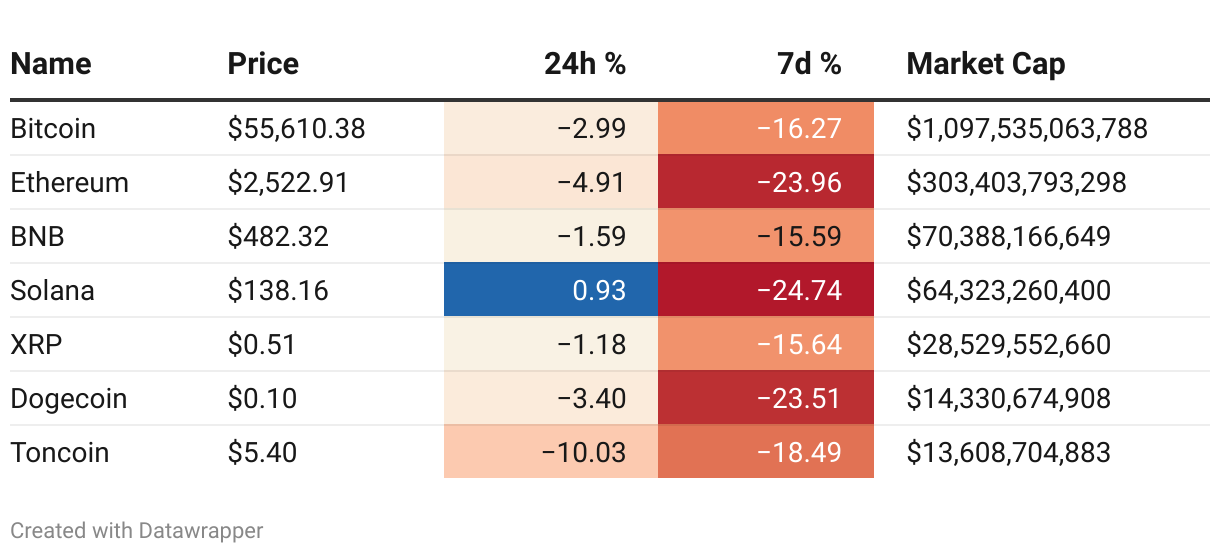Select the Ethereum row name

tap(70, 183)
